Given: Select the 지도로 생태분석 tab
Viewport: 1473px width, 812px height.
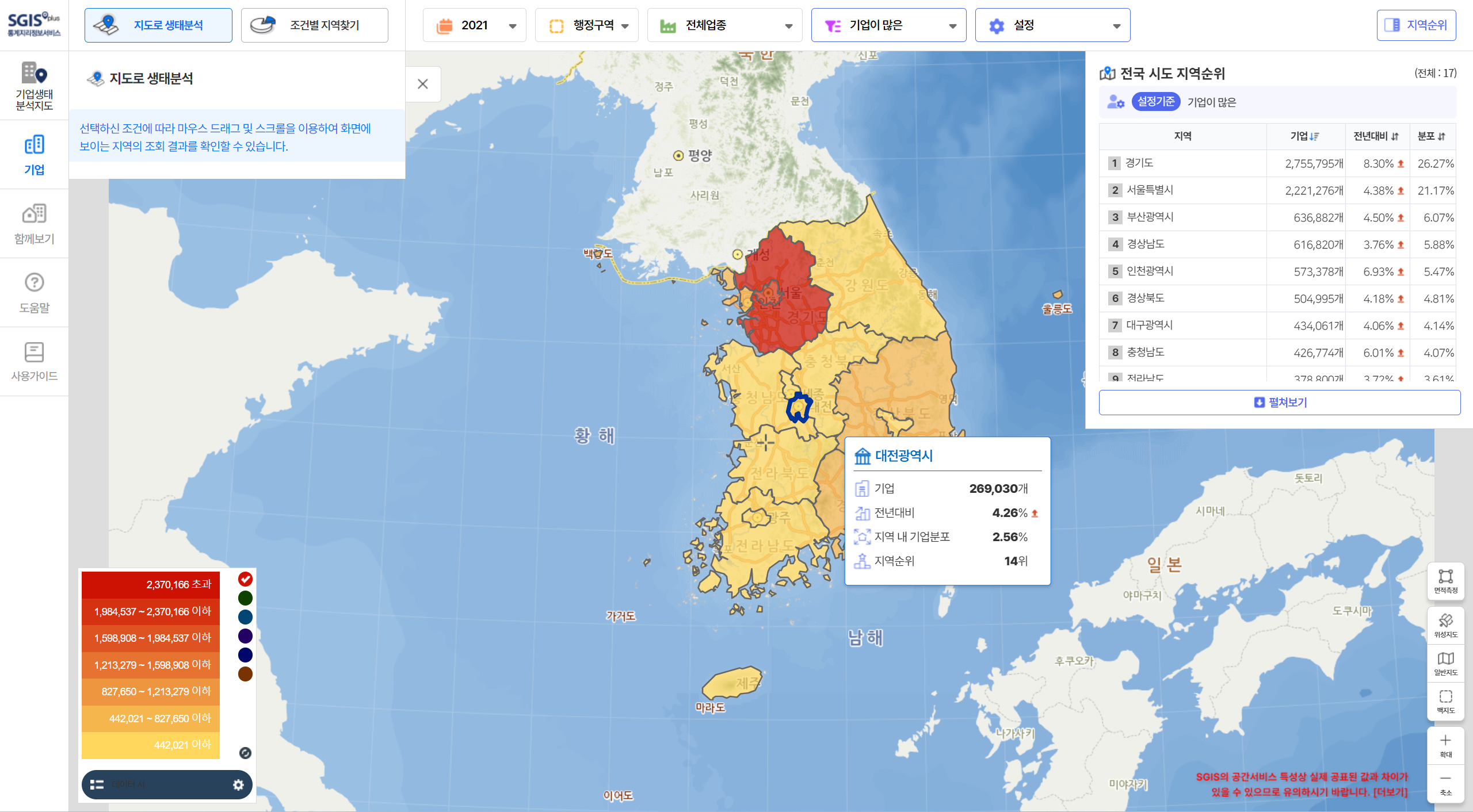Looking at the screenshot, I should [x=158, y=25].
